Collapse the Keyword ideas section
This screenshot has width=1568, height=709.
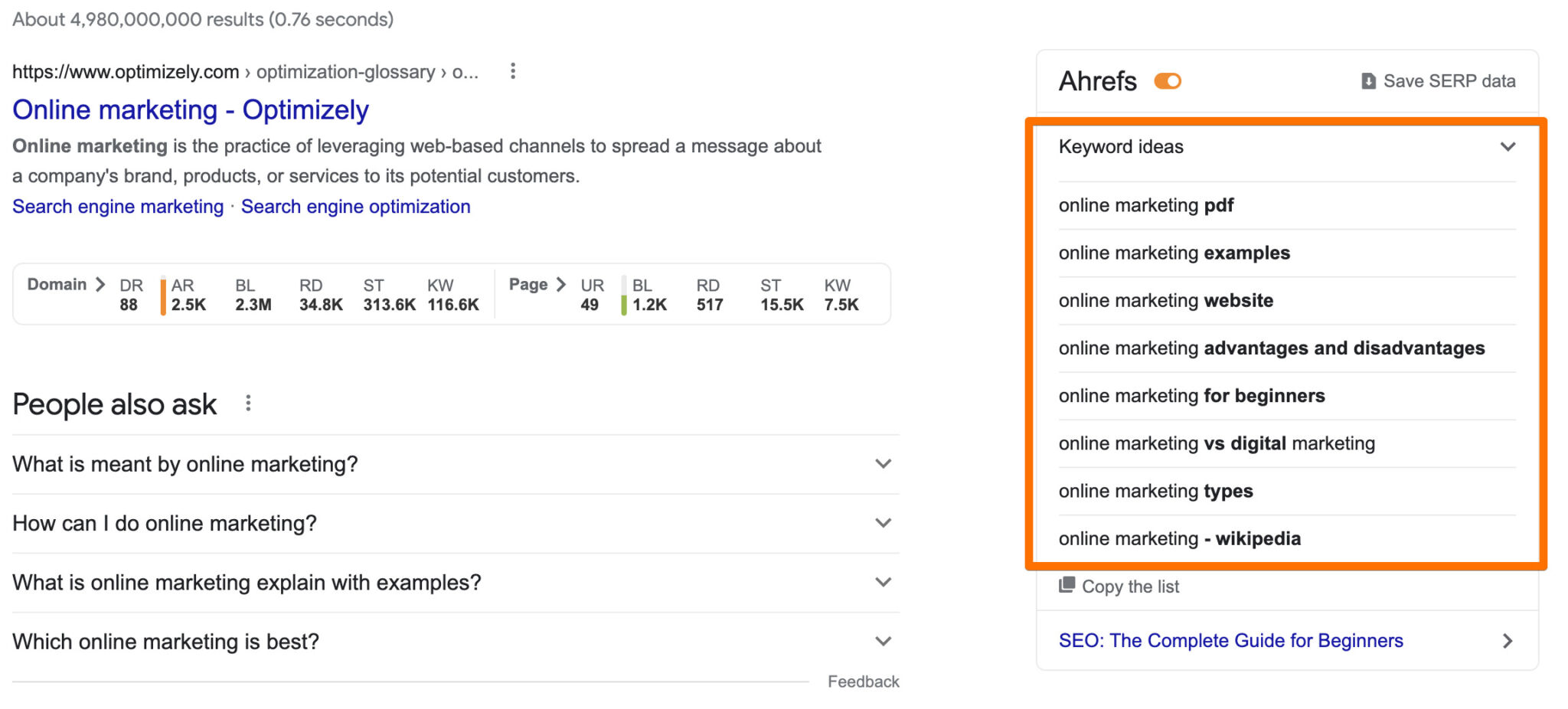click(1508, 146)
